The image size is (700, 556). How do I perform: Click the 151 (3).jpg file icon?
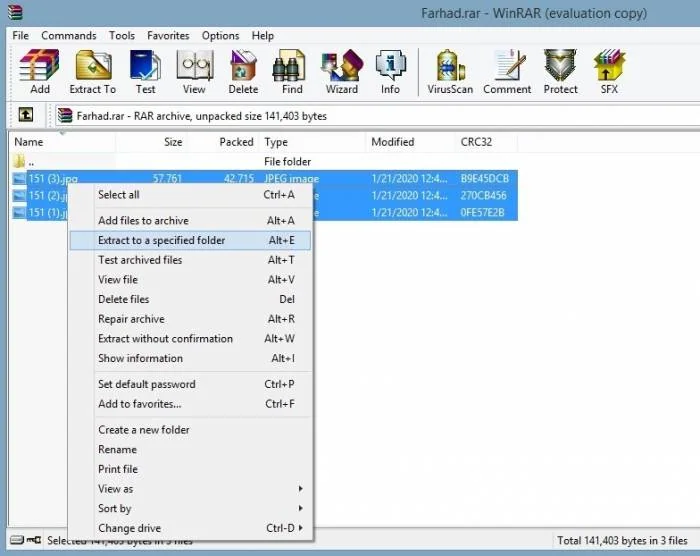click(19, 179)
